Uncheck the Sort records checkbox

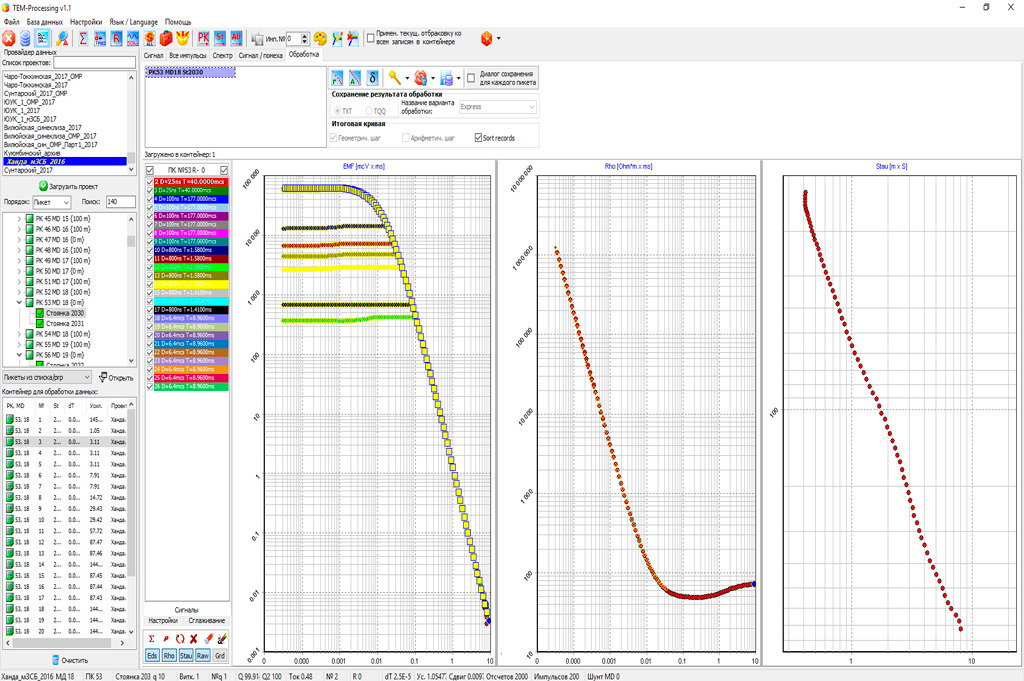click(478, 137)
